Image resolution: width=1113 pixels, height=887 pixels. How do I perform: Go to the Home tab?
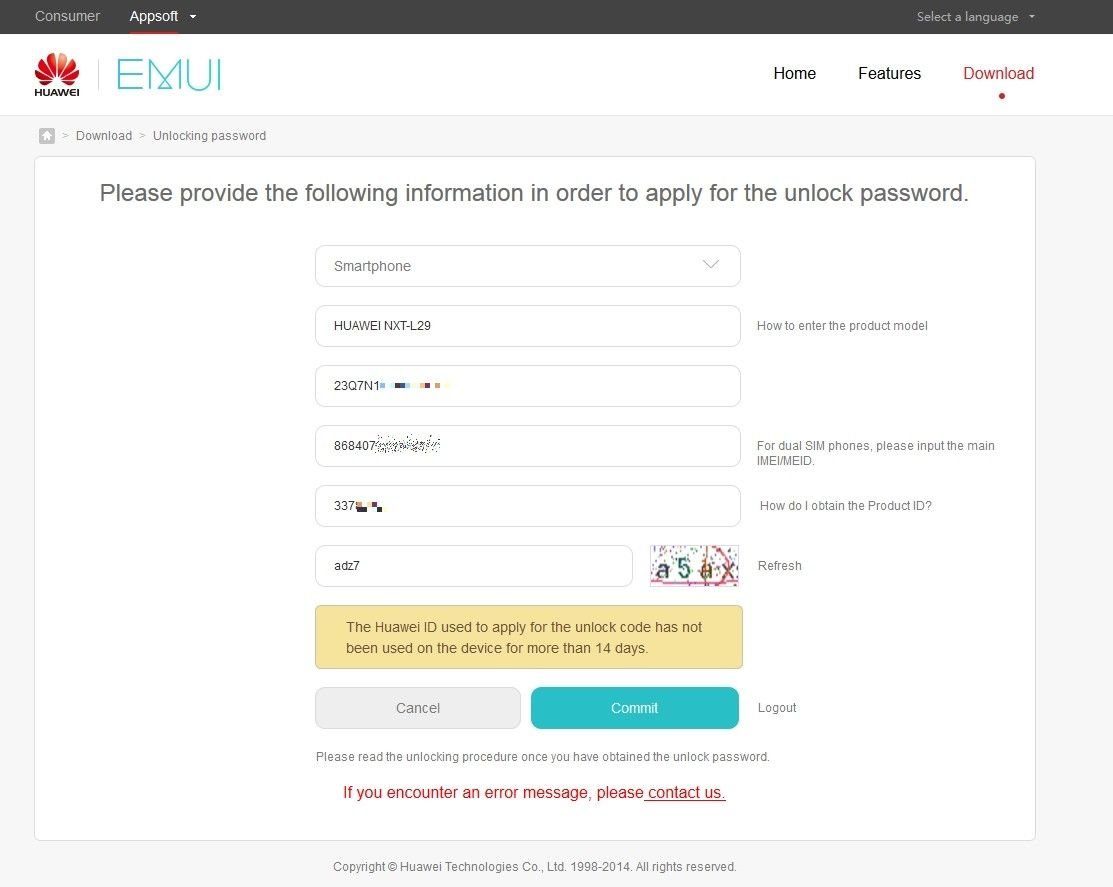794,73
